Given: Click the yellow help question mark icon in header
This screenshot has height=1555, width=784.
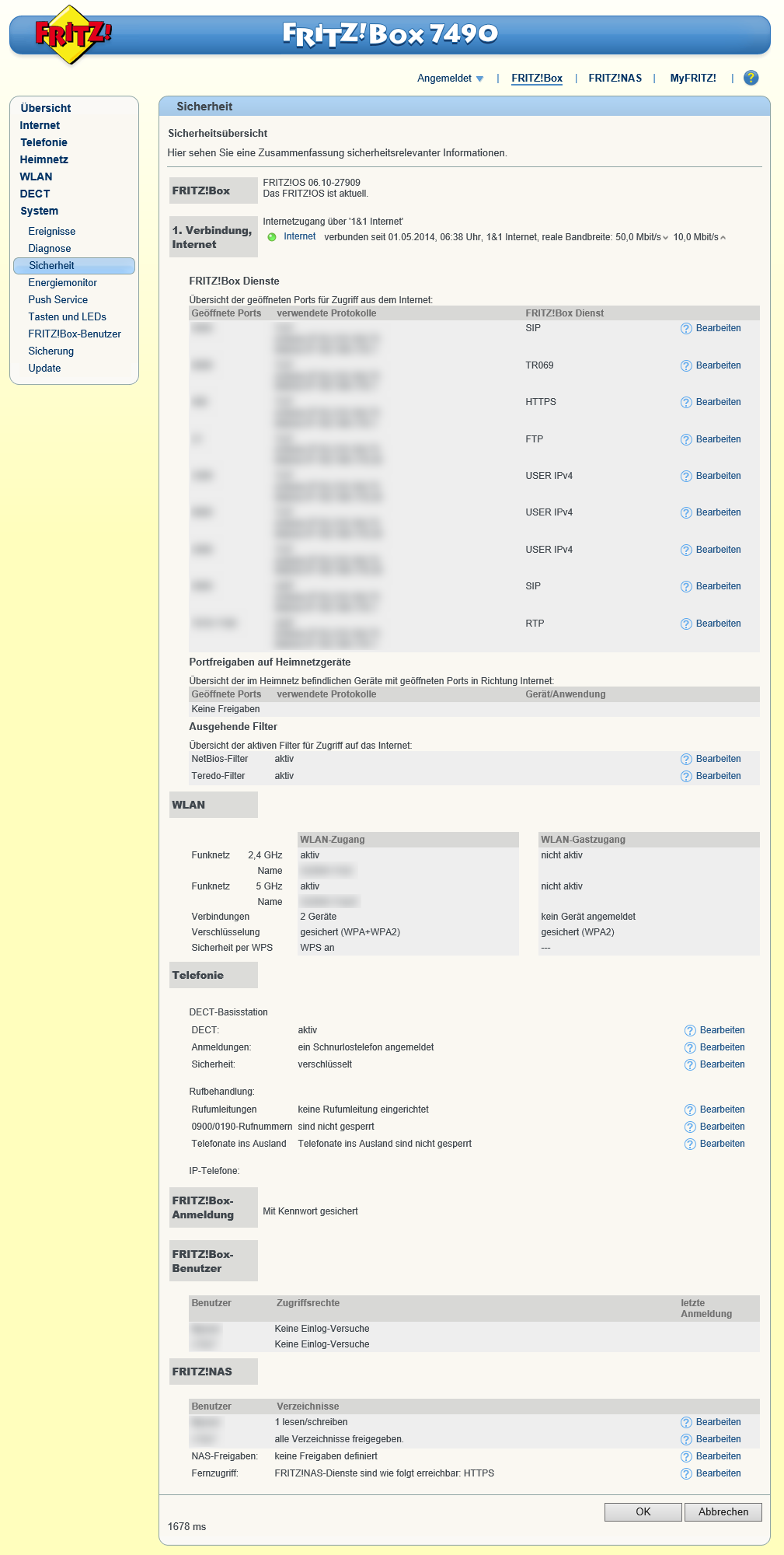Looking at the screenshot, I should (x=751, y=78).
